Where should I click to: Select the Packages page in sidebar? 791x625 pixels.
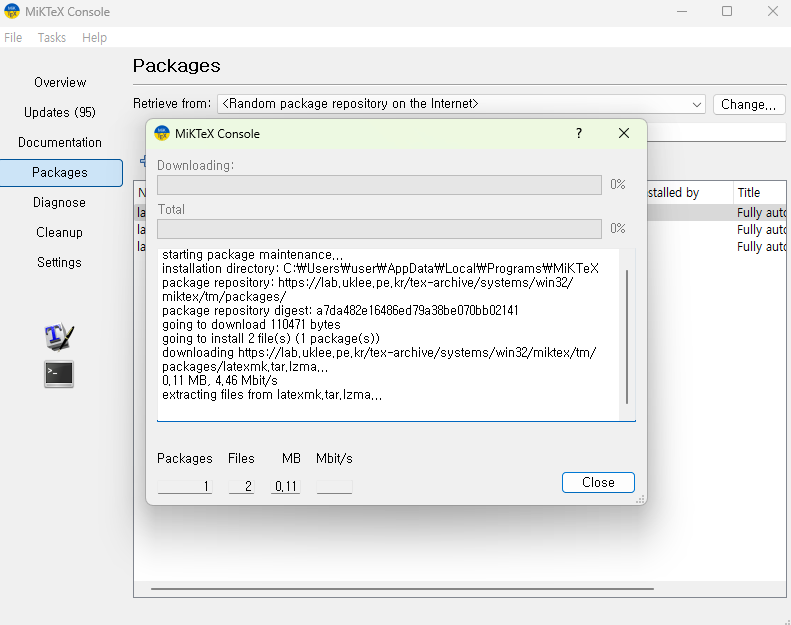[x=61, y=173]
